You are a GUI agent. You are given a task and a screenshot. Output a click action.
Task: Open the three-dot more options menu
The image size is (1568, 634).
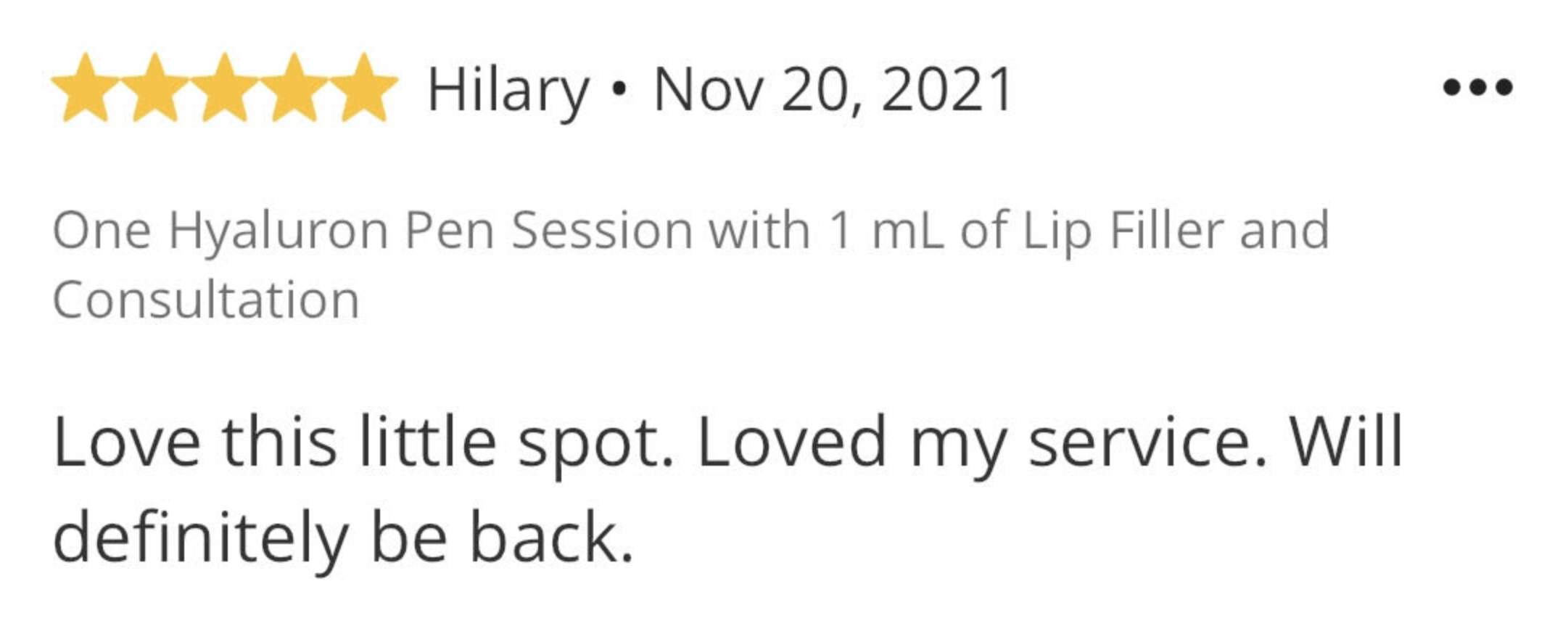click(x=1477, y=87)
